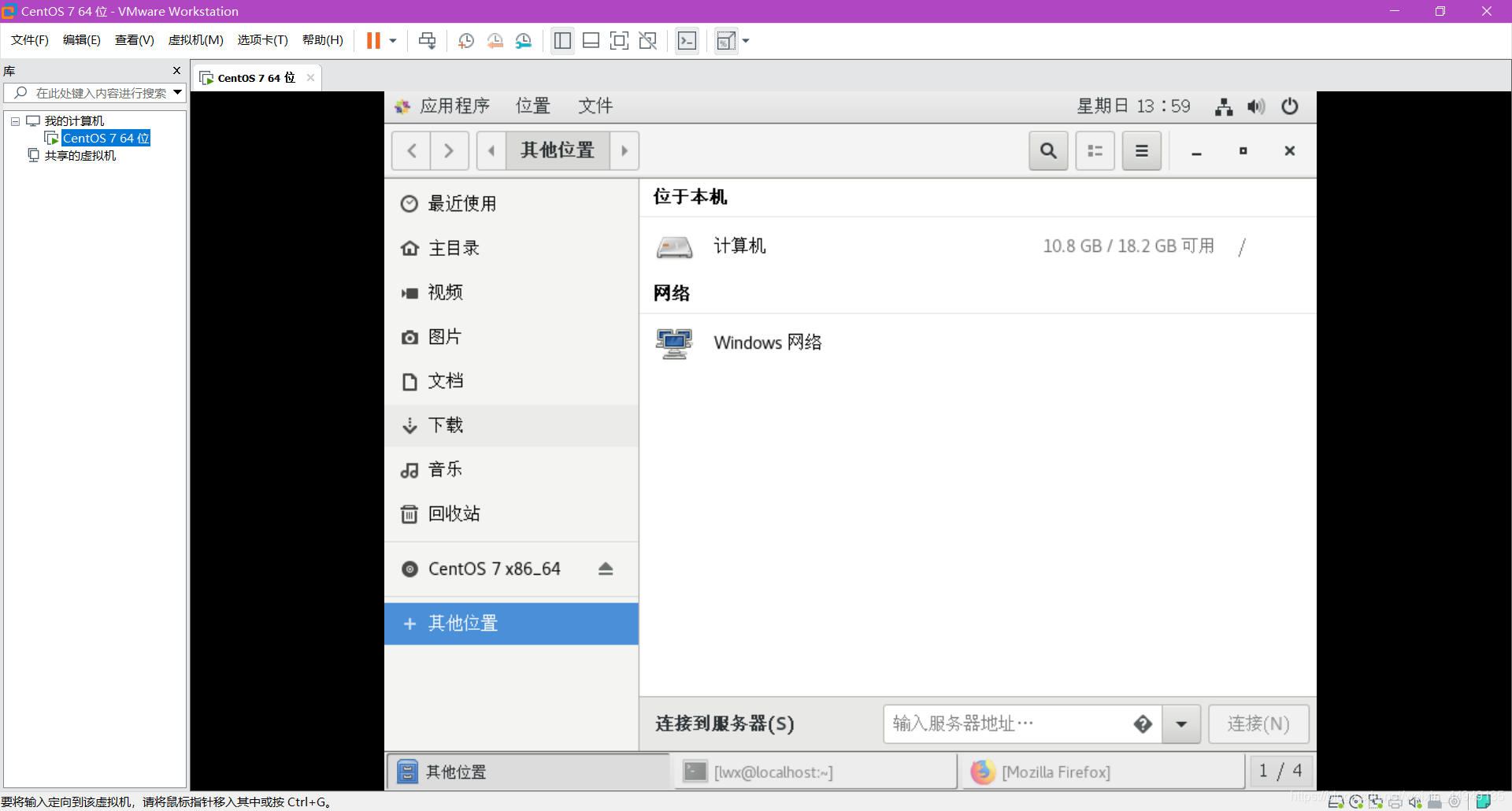This screenshot has width=1512, height=811.
Task: Toggle thumbnail bar view icon
Action: pos(591,41)
